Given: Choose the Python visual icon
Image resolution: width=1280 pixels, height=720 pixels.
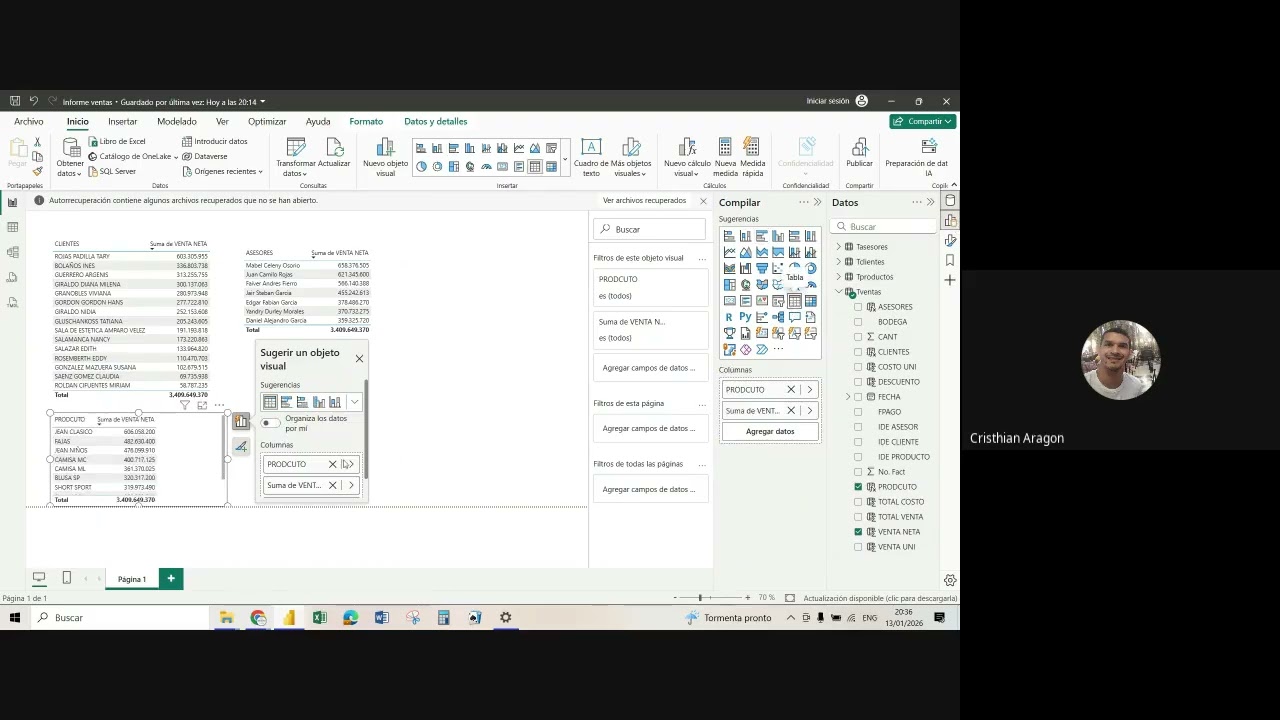Looking at the screenshot, I should point(745,317).
